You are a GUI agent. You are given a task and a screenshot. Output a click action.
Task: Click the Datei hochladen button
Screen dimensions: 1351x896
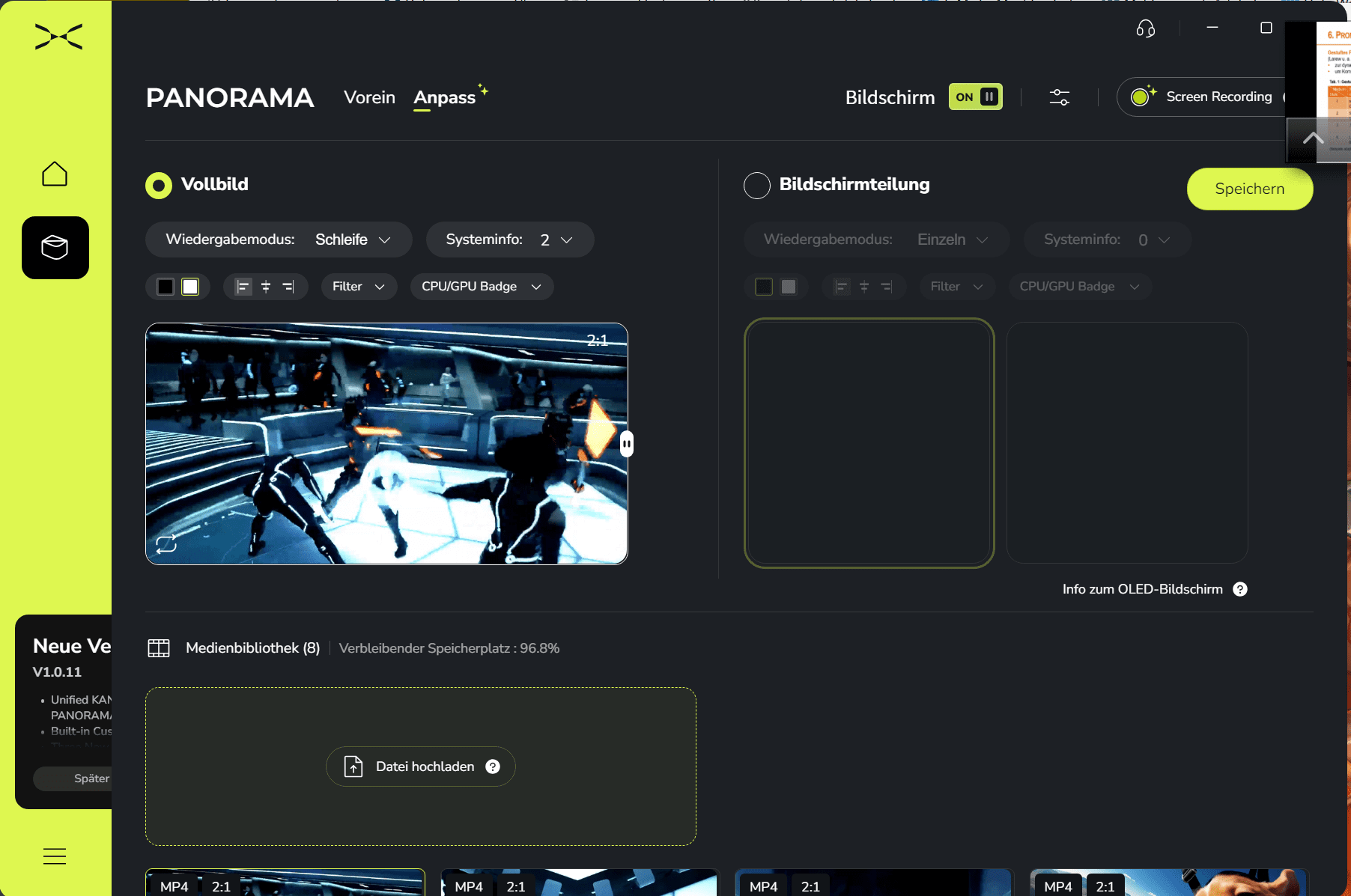click(x=421, y=767)
